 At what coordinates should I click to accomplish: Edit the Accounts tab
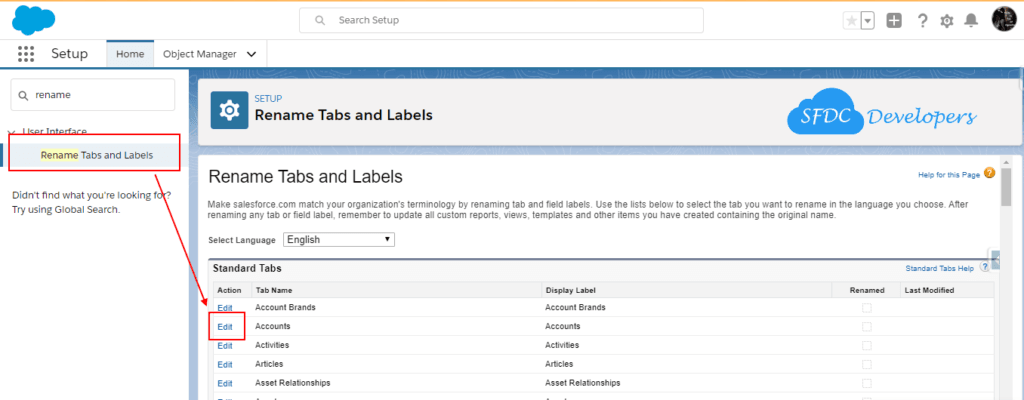(225, 326)
